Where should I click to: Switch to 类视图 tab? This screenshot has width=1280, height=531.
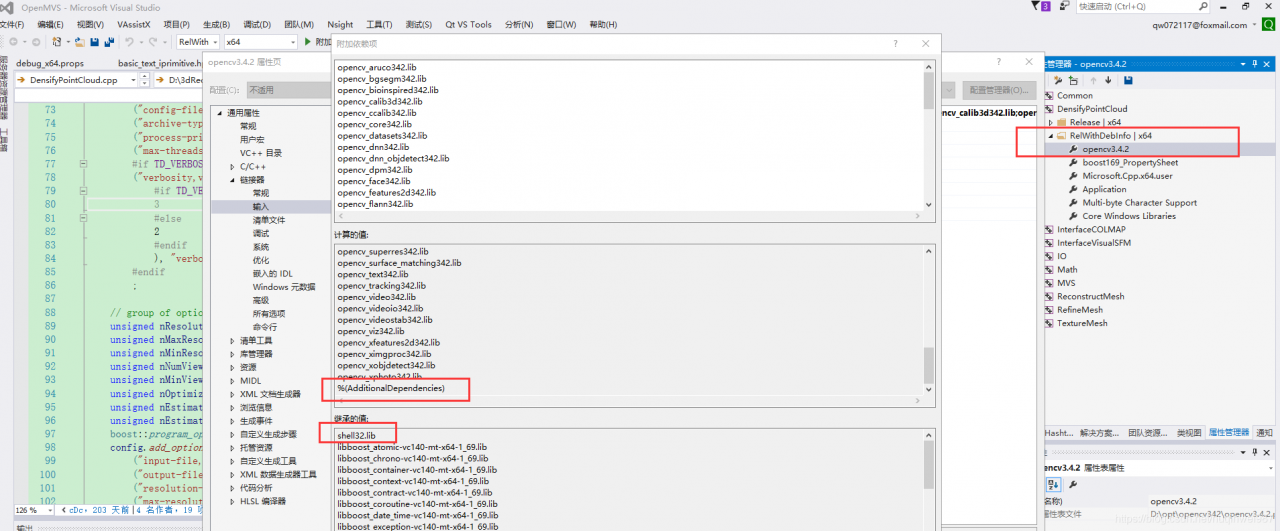pos(1189,433)
